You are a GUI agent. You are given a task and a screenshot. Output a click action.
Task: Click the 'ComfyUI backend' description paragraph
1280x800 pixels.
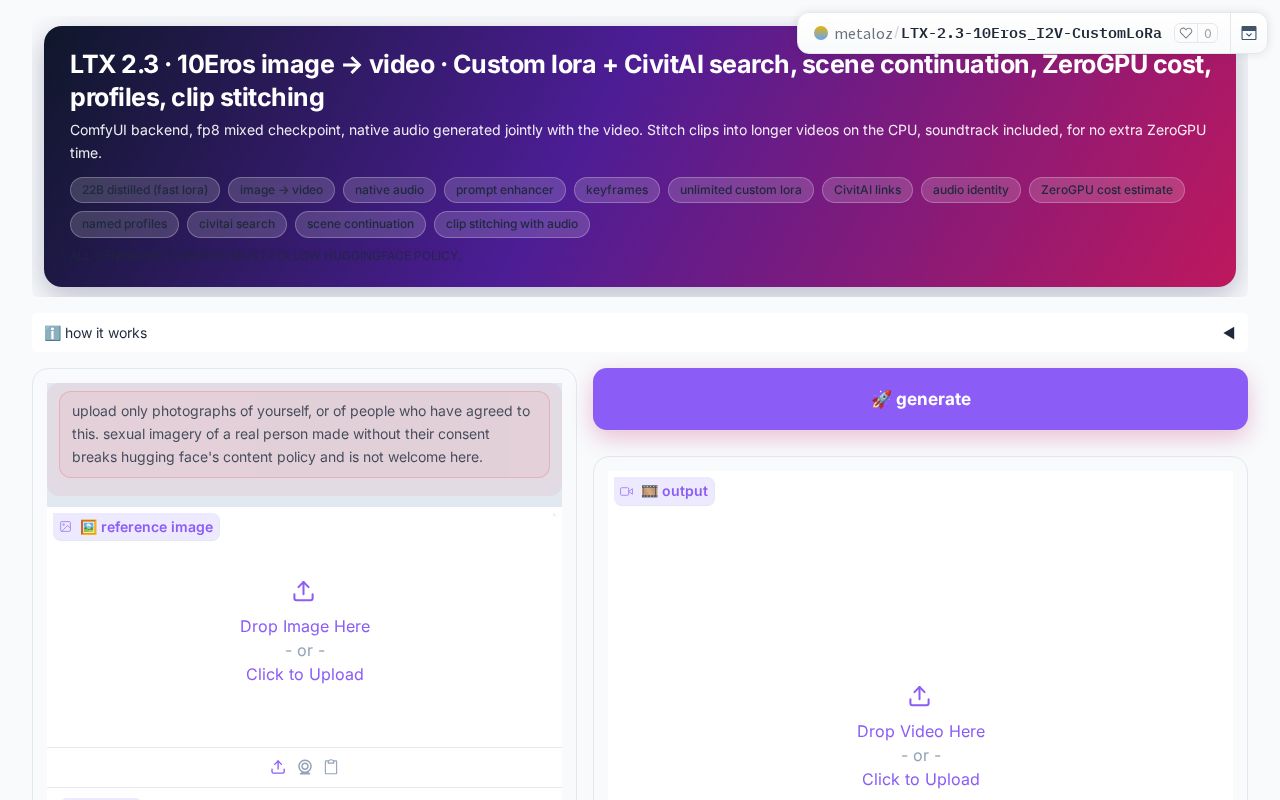(638, 141)
